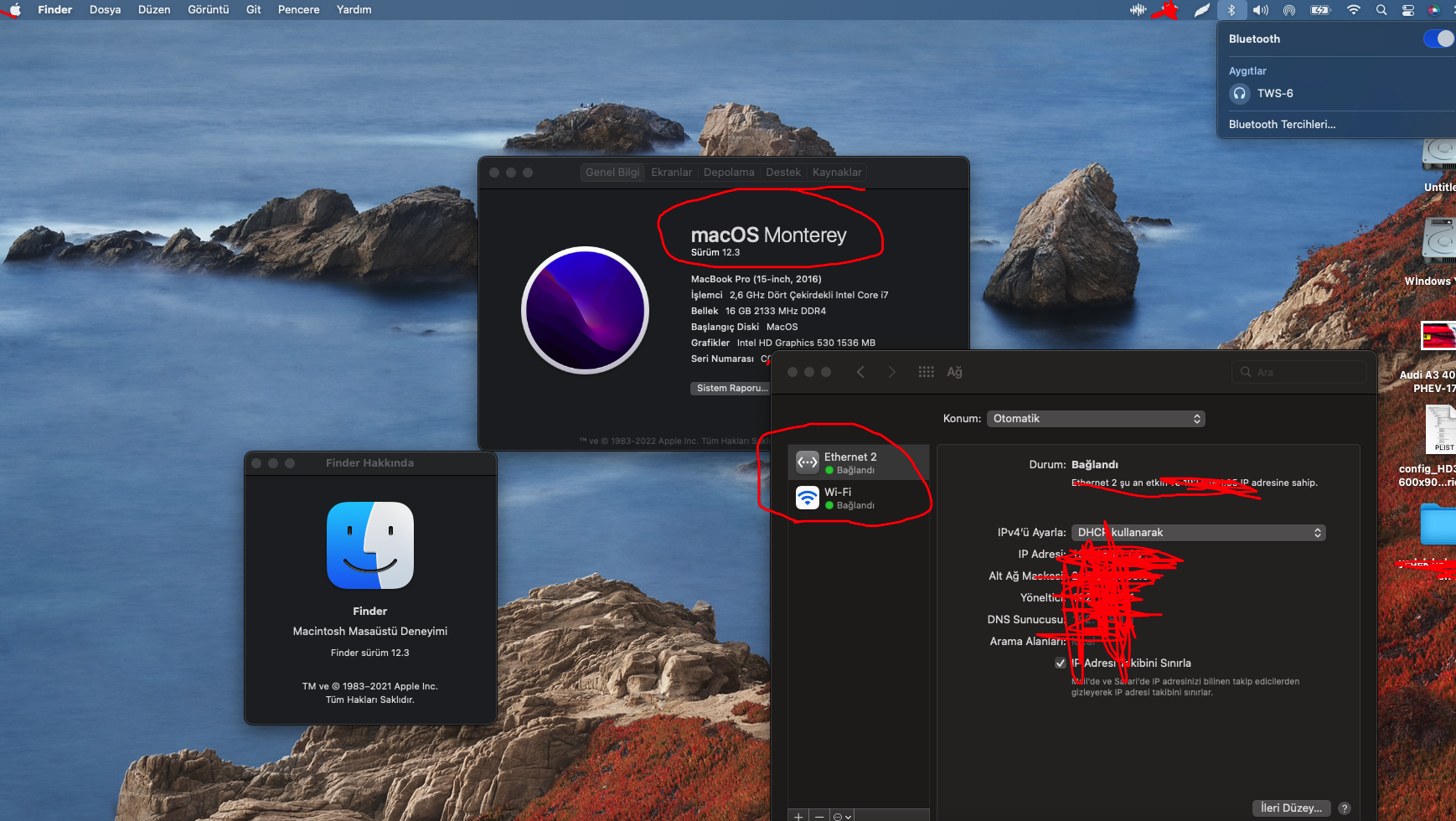Click the feather icon in the menu bar
The width and height of the screenshot is (1456, 821).
[1202, 10]
